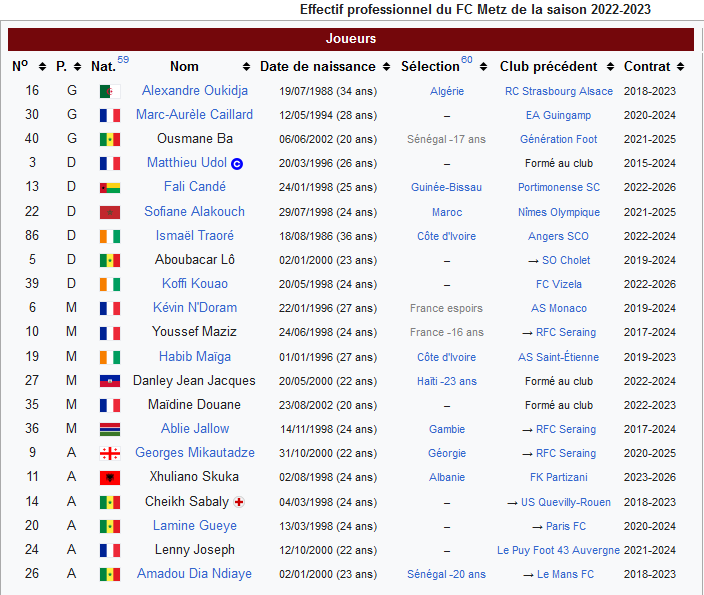
Task: Open the RC Strasbourg Alsace club link
Action: coord(559,91)
